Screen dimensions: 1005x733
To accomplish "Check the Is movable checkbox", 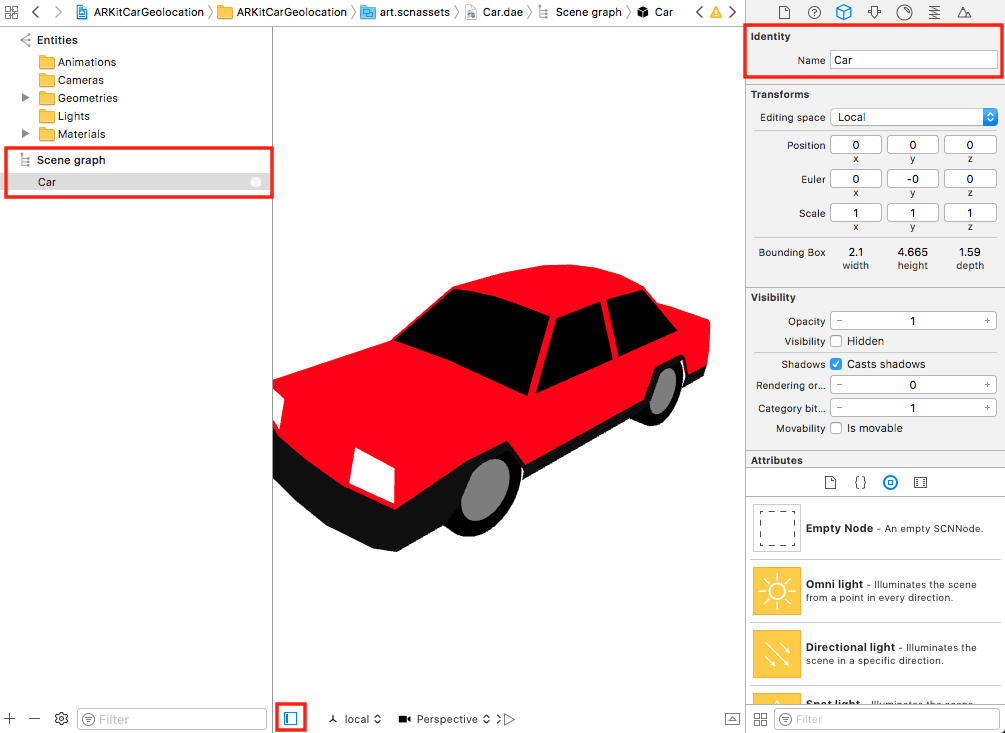I will tap(835, 428).
